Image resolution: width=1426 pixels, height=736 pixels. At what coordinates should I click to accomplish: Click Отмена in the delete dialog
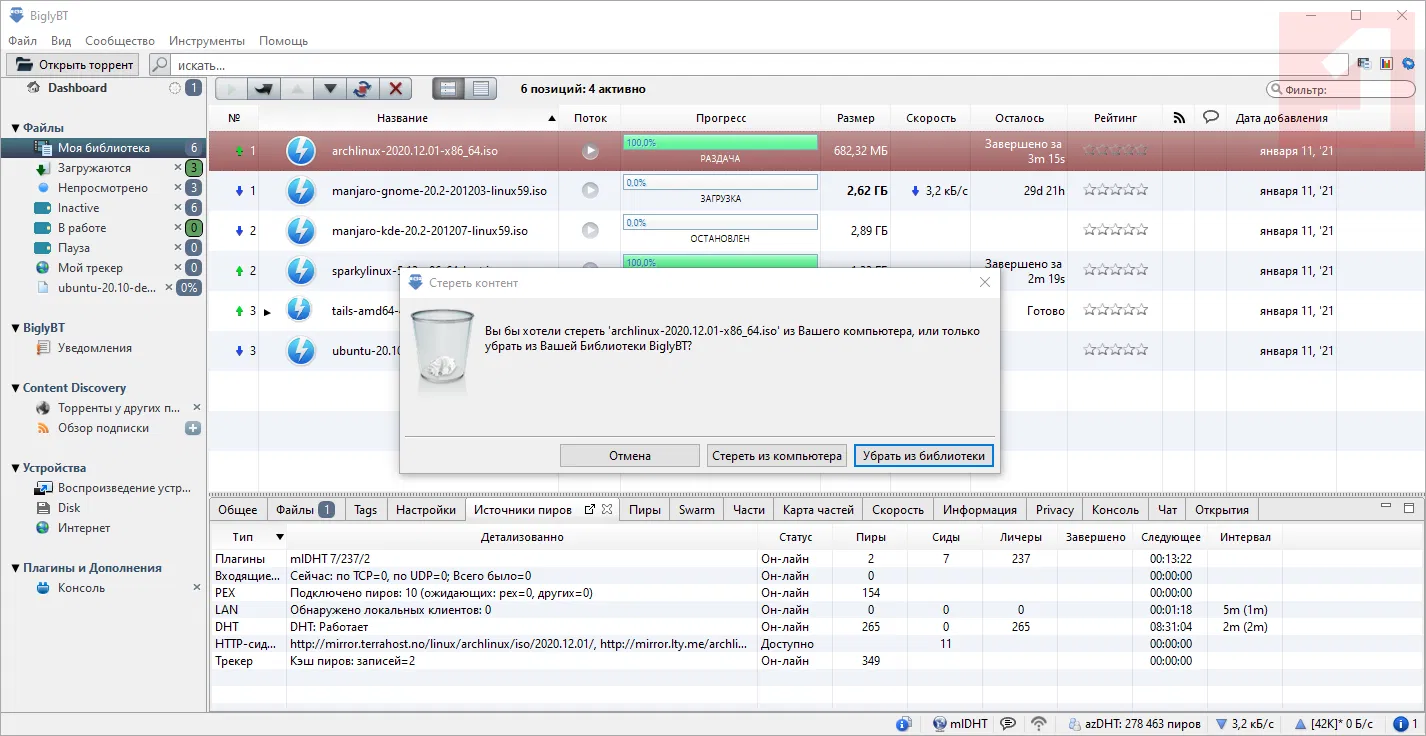[x=630, y=456]
